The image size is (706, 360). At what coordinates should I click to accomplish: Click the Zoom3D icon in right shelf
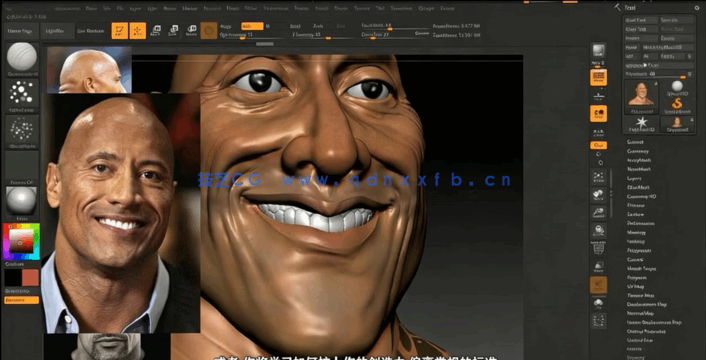click(x=598, y=212)
